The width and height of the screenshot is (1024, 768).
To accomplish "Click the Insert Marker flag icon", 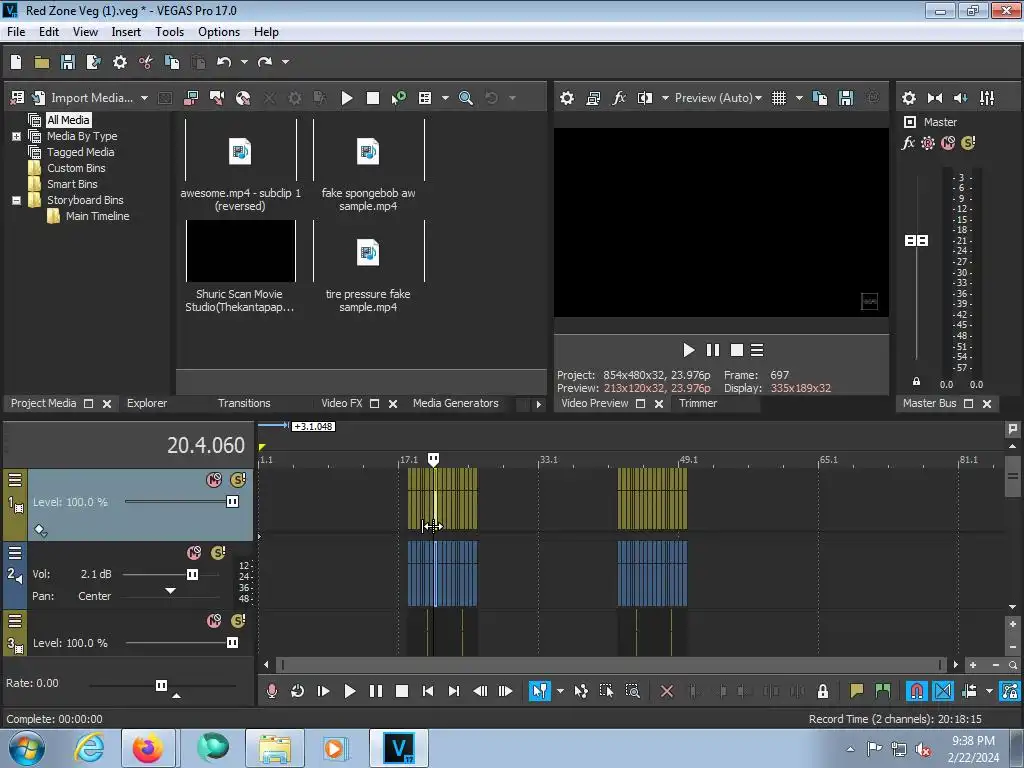I will 857,691.
